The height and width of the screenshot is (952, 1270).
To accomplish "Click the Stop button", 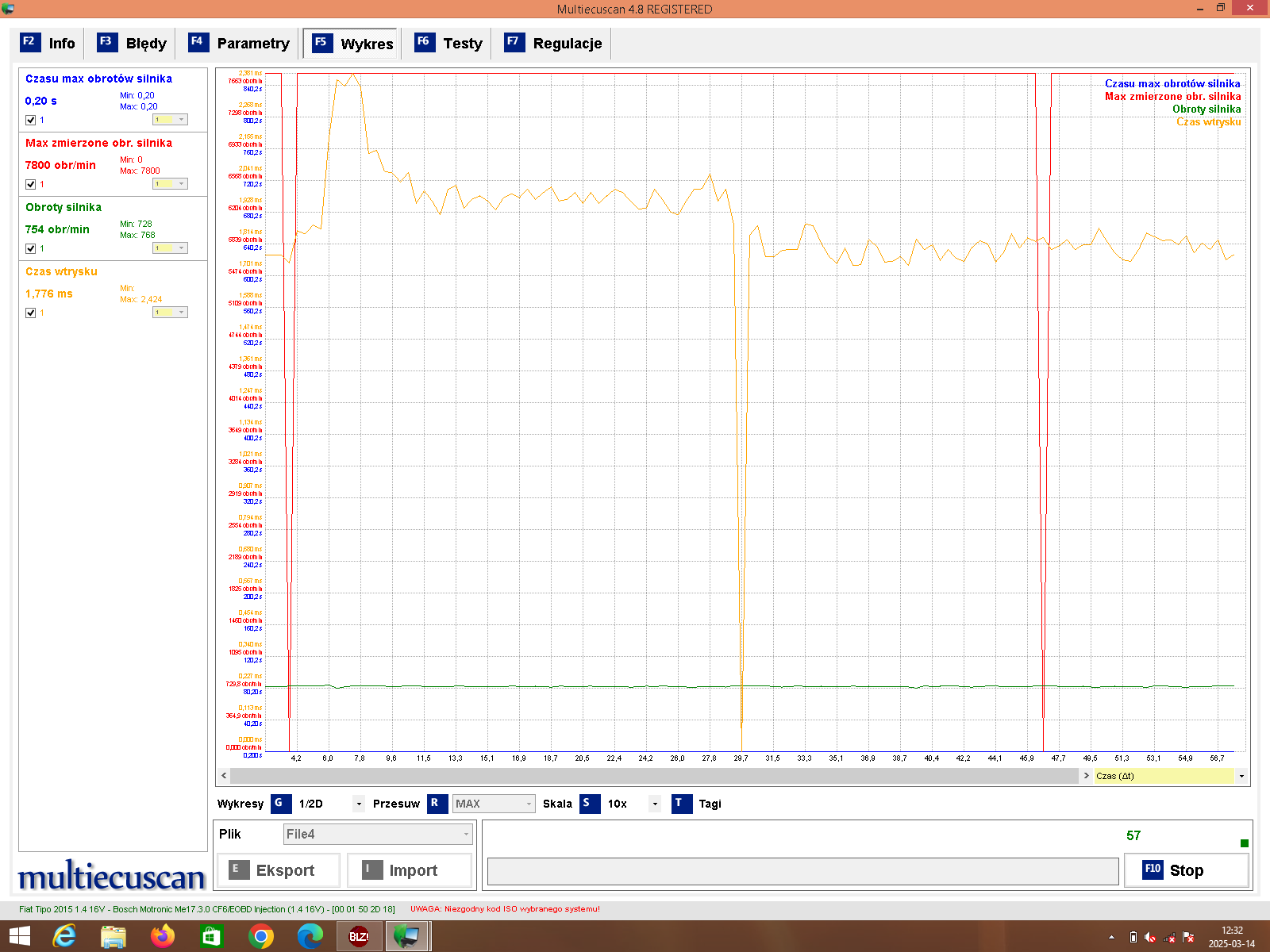I will pos(1186,870).
